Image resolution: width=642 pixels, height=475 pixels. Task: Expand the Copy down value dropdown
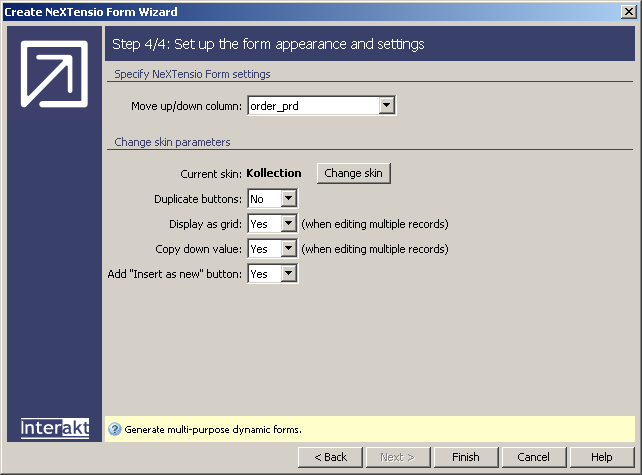coord(288,248)
